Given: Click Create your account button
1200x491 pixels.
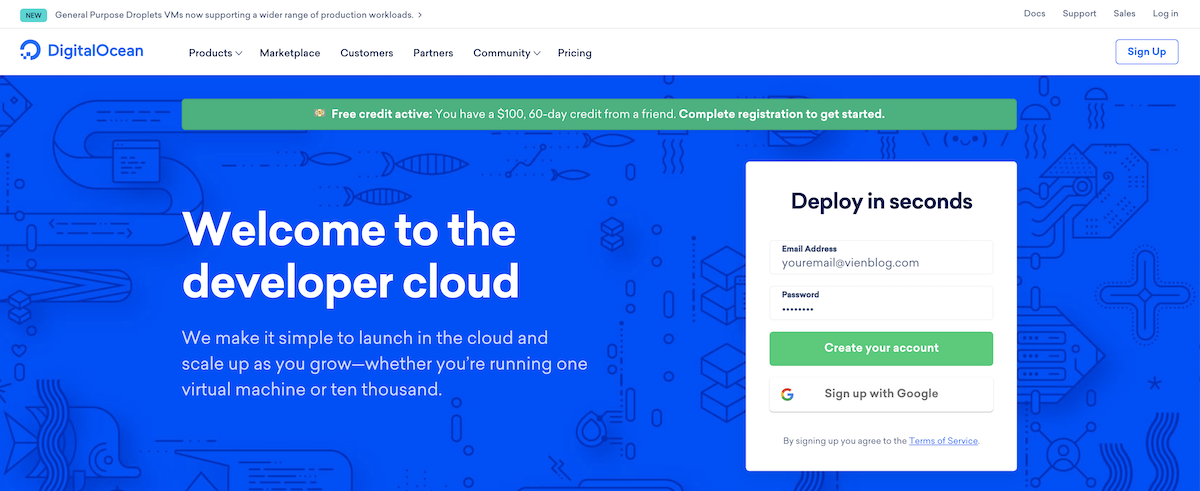Looking at the screenshot, I should tap(881, 348).
